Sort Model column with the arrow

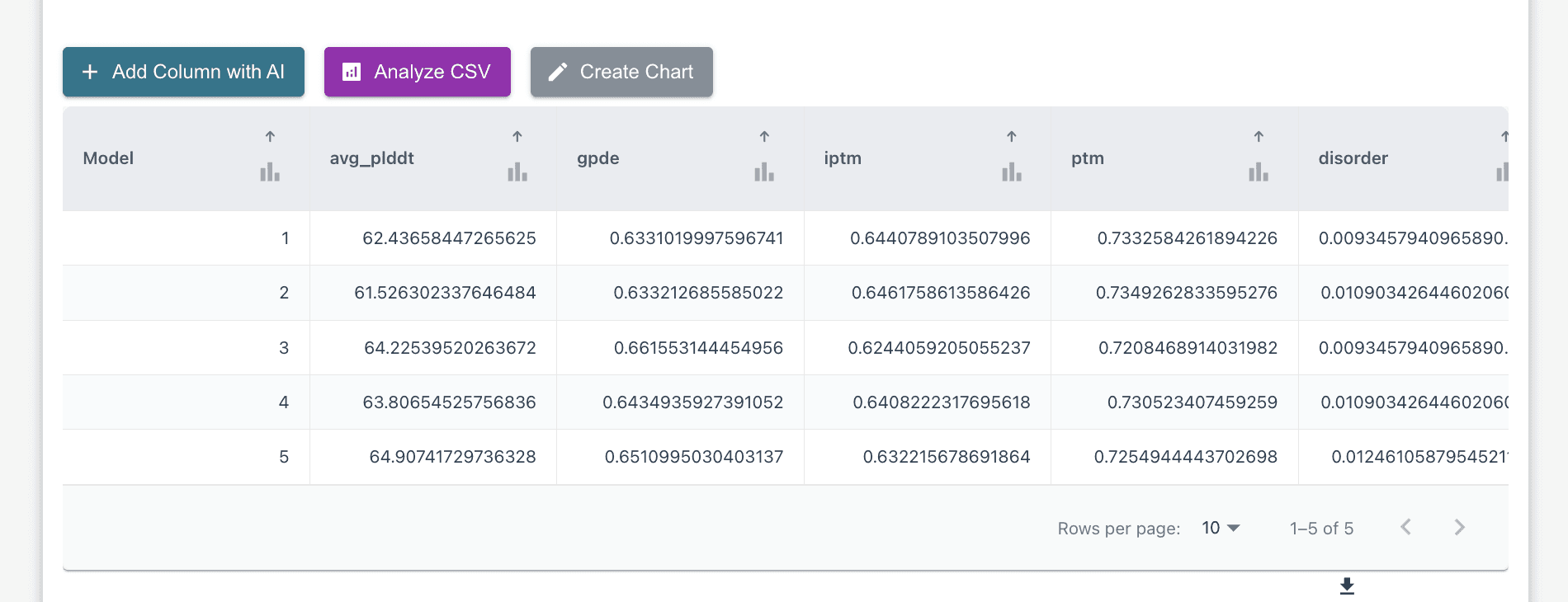click(x=270, y=137)
